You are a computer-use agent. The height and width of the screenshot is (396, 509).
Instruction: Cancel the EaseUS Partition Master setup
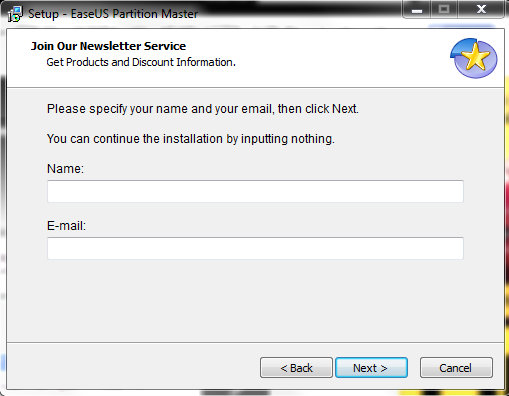click(x=456, y=368)
